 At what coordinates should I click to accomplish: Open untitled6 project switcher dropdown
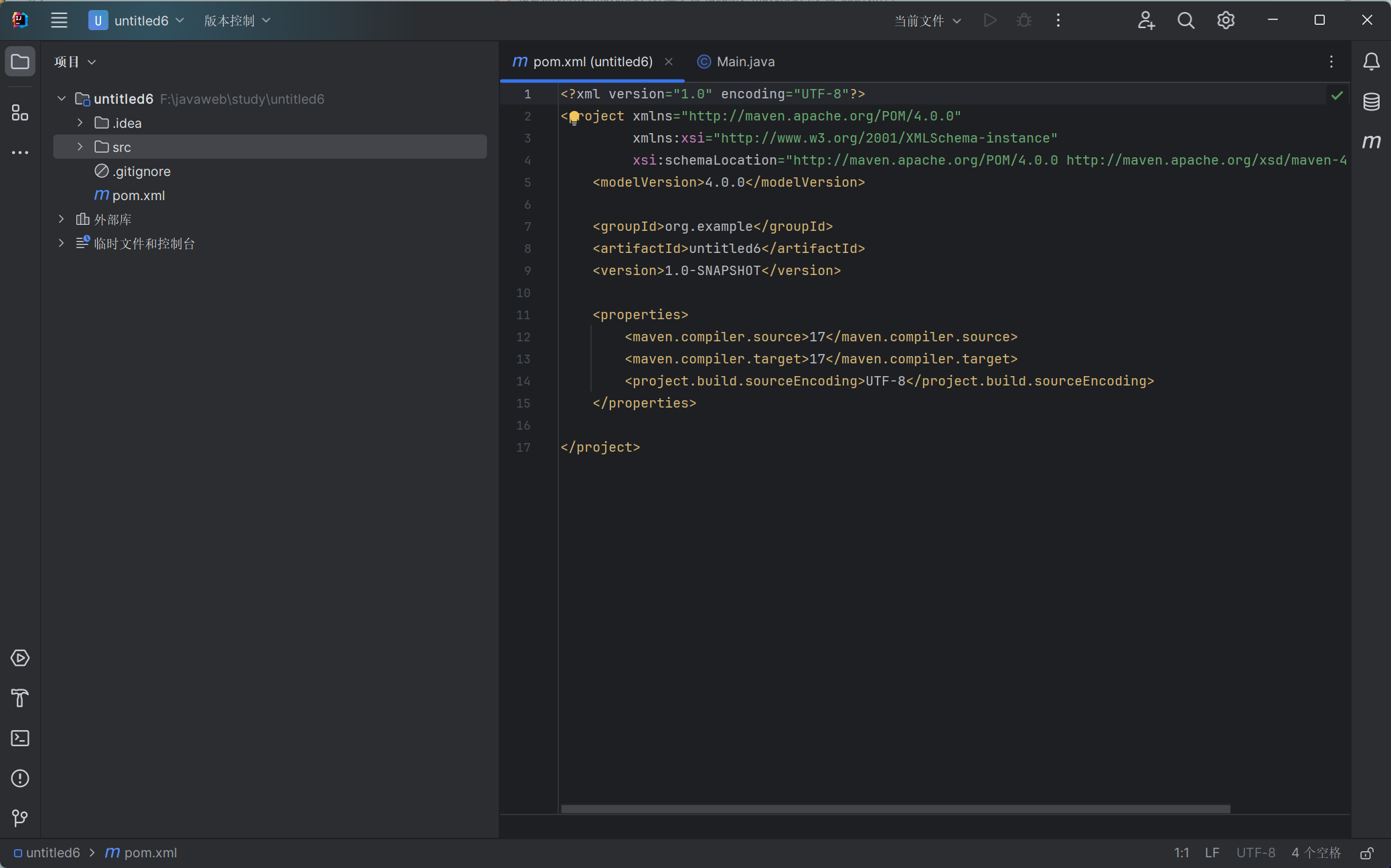pos(137,20)
